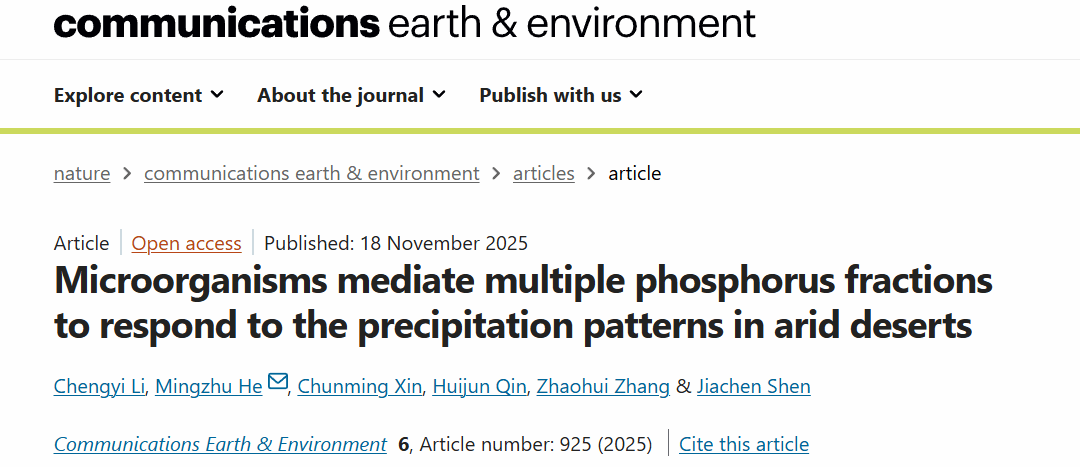Open italic Communications Earth & Environment journal link
The image size is (1080, 467).
pos(220,444)
